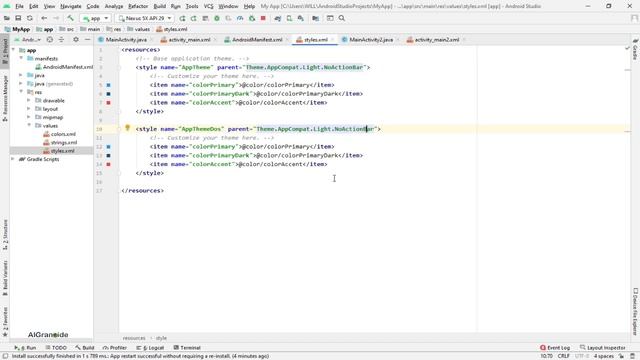This screenshot has height=360, width=640.
Task: Collapse the app module tree node
Action: click(13, 50)
